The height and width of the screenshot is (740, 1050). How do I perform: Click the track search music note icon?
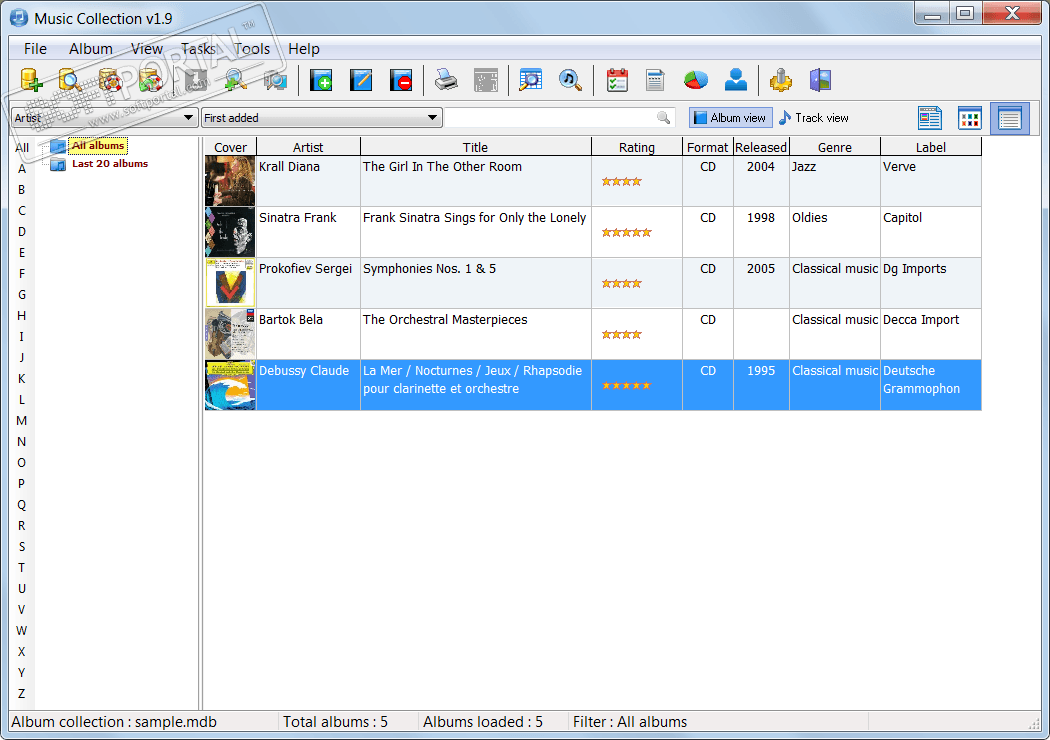coord(571,80)
